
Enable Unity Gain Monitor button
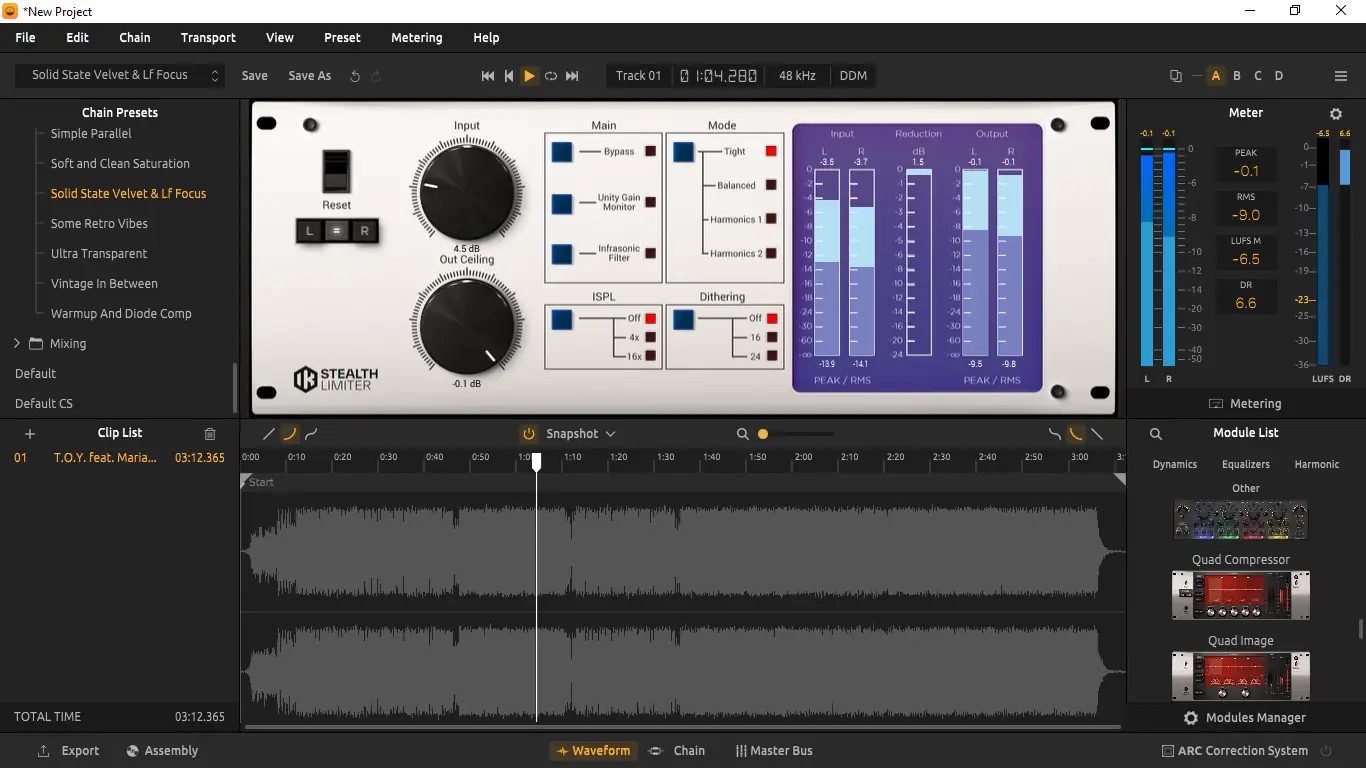562,203
